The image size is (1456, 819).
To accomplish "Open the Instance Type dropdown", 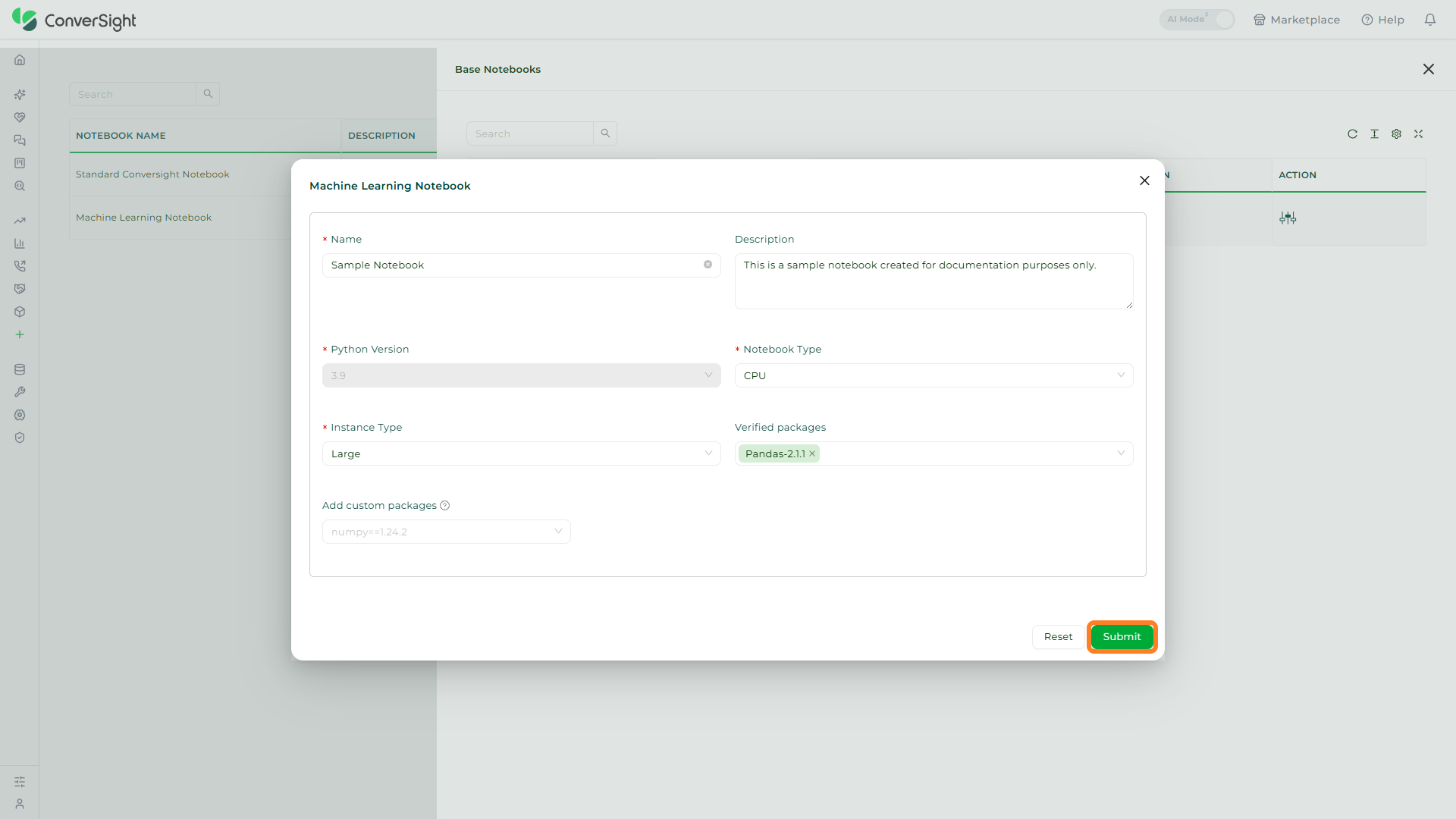I will click(521, 453).
